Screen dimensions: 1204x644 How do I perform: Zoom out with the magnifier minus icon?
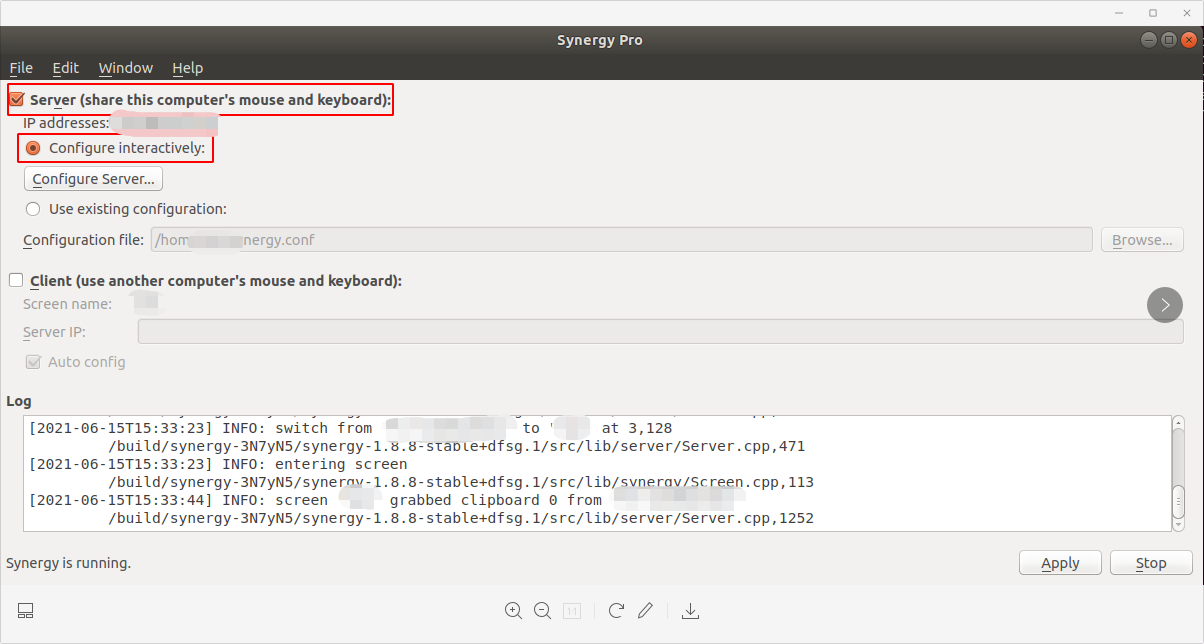tap(543, 611)
